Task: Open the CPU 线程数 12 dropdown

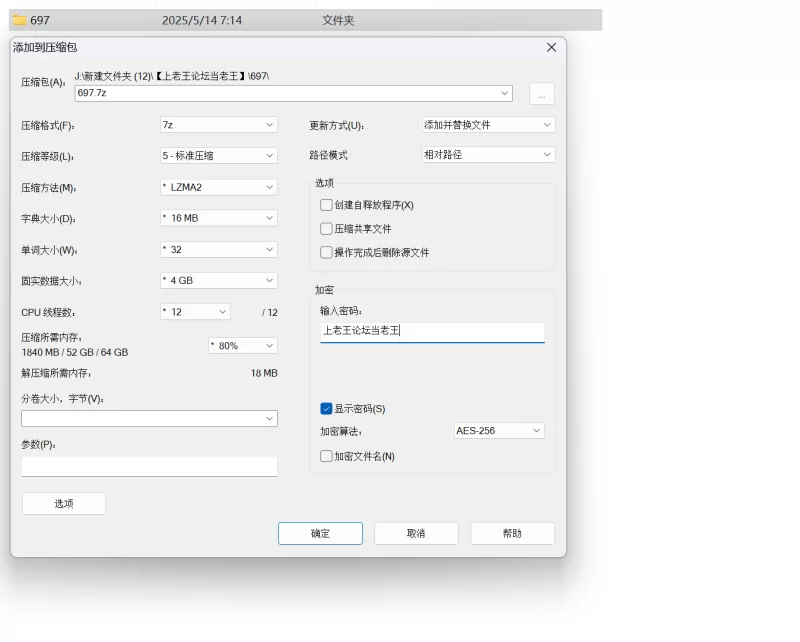Action: click(195, 312)
